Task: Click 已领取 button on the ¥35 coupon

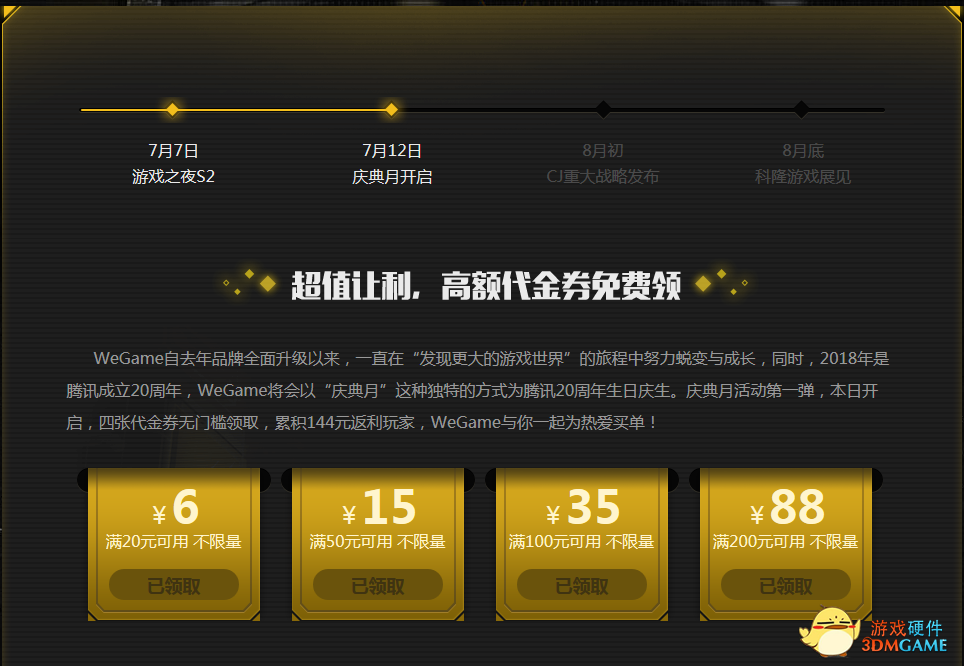Action: pyautogui.click(x=582, y=585)
